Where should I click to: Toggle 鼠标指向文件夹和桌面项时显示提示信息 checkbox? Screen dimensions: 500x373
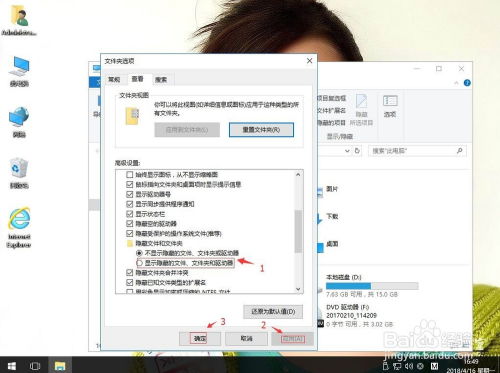130,184
